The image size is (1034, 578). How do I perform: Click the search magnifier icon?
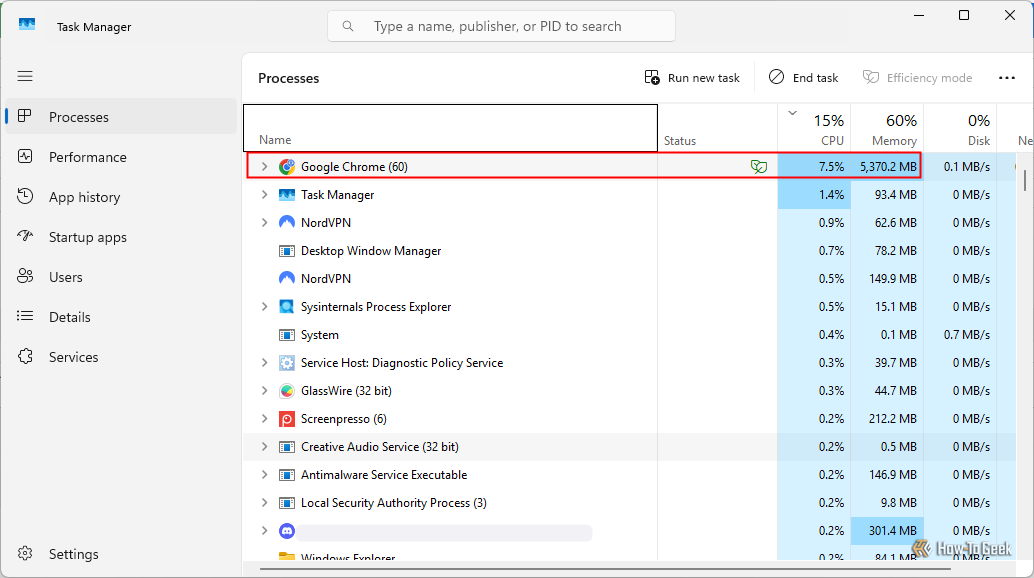point(348,26)
